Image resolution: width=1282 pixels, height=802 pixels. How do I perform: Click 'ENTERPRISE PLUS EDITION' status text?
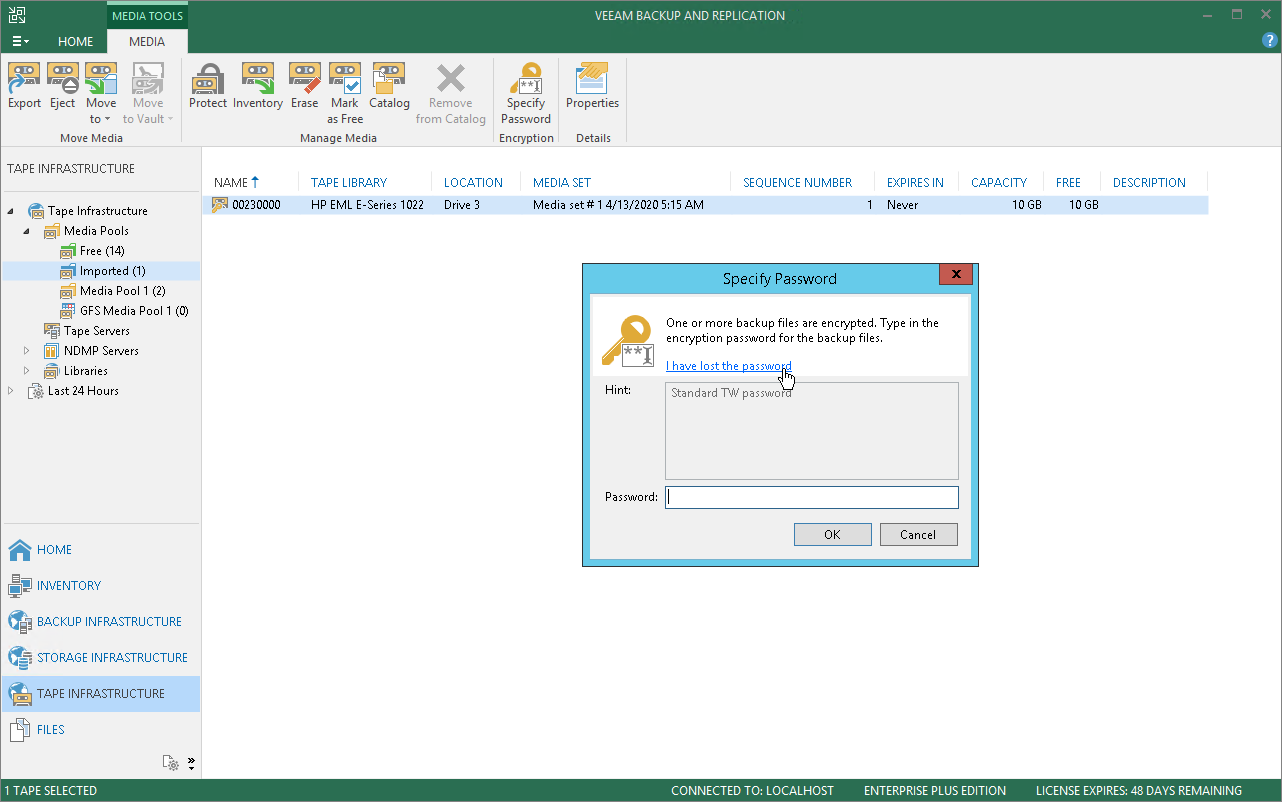(935, 790)
